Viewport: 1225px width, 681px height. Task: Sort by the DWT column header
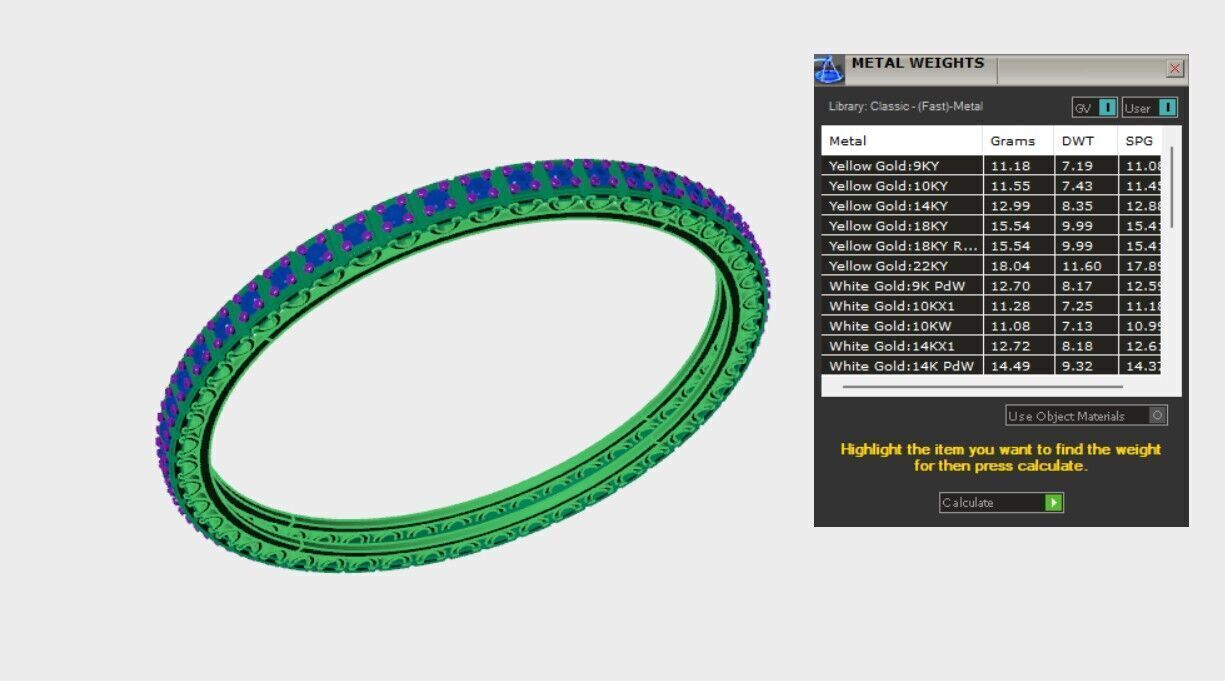point(1086,141)
